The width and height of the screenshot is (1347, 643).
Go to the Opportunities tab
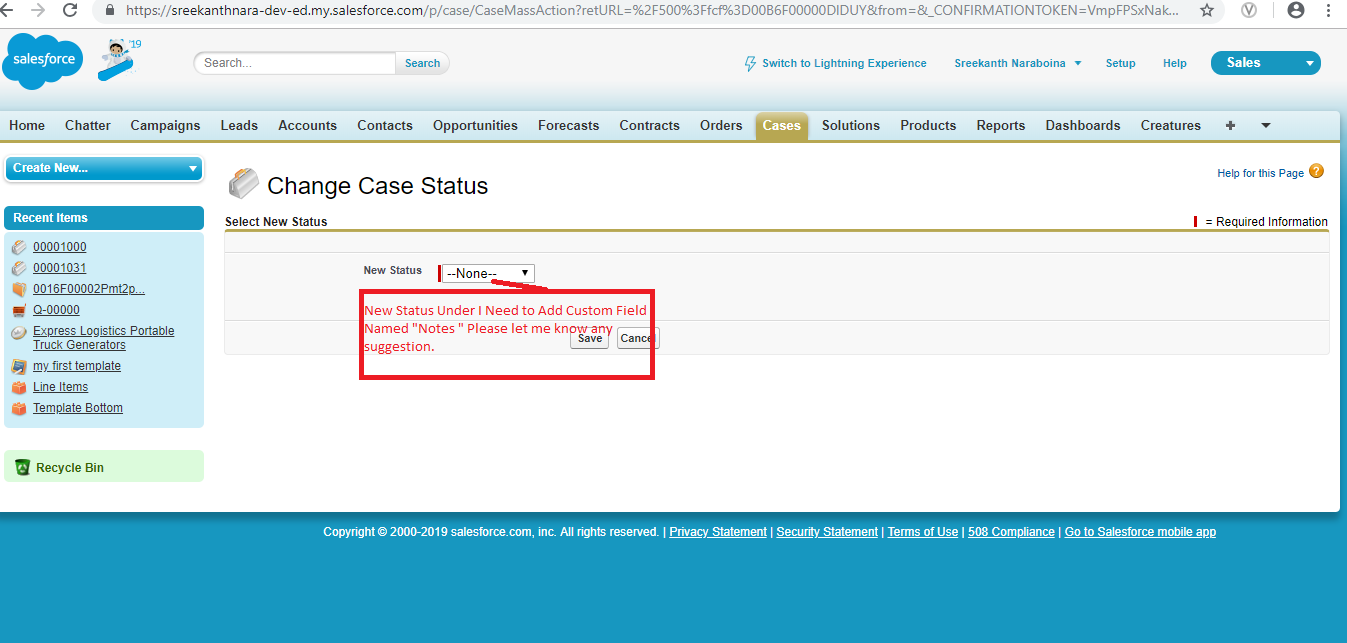(475, 125)
